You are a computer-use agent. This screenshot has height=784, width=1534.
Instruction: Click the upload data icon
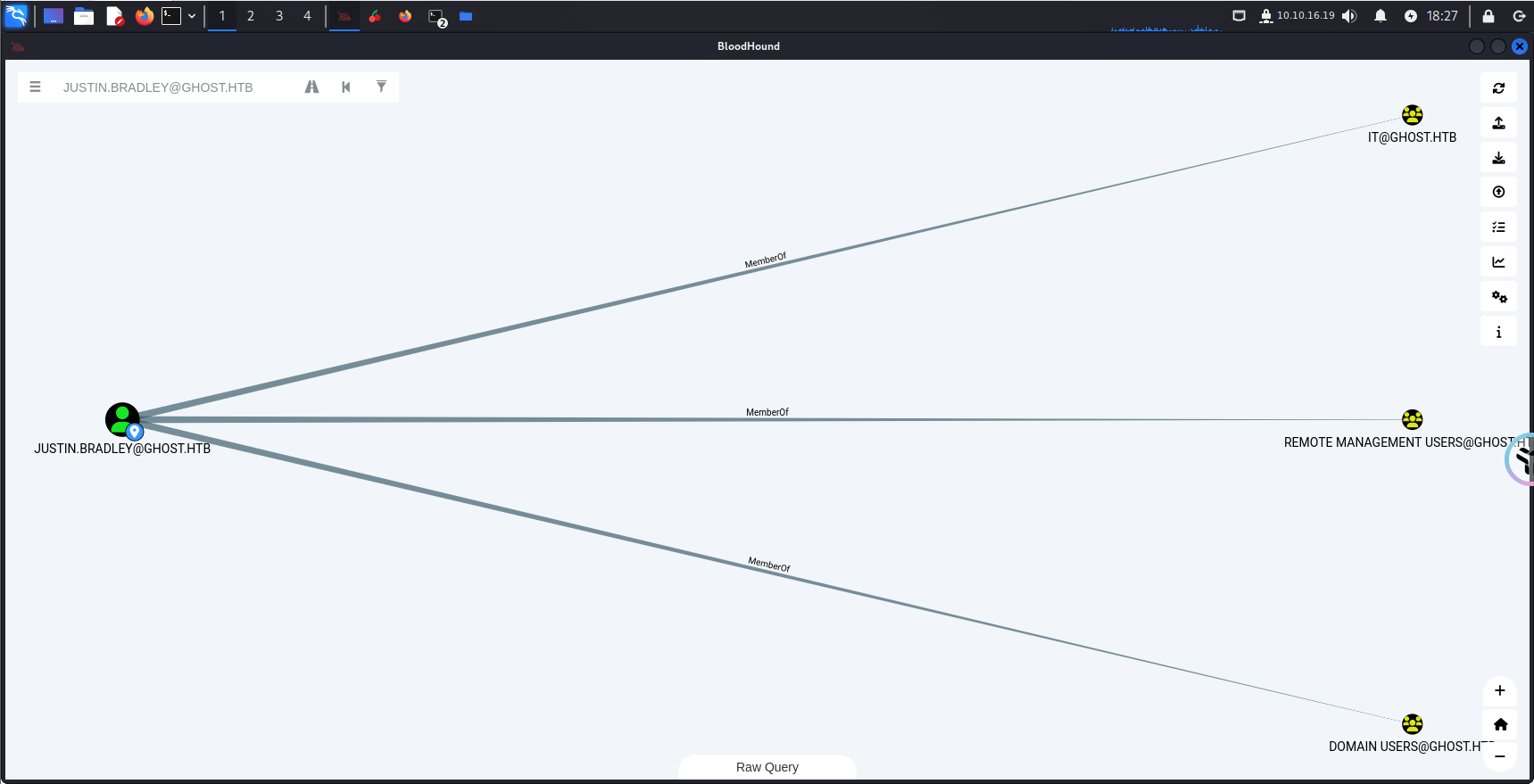tap(1498, 193)
